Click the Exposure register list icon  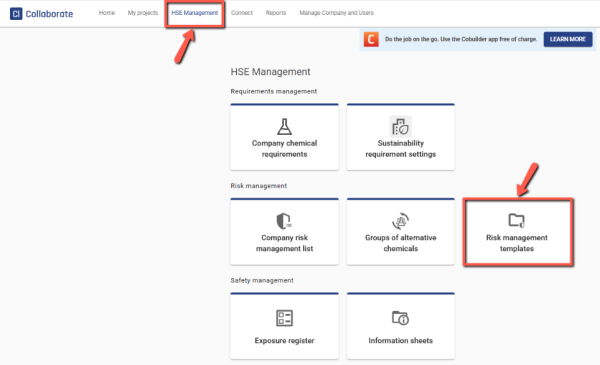284,318
